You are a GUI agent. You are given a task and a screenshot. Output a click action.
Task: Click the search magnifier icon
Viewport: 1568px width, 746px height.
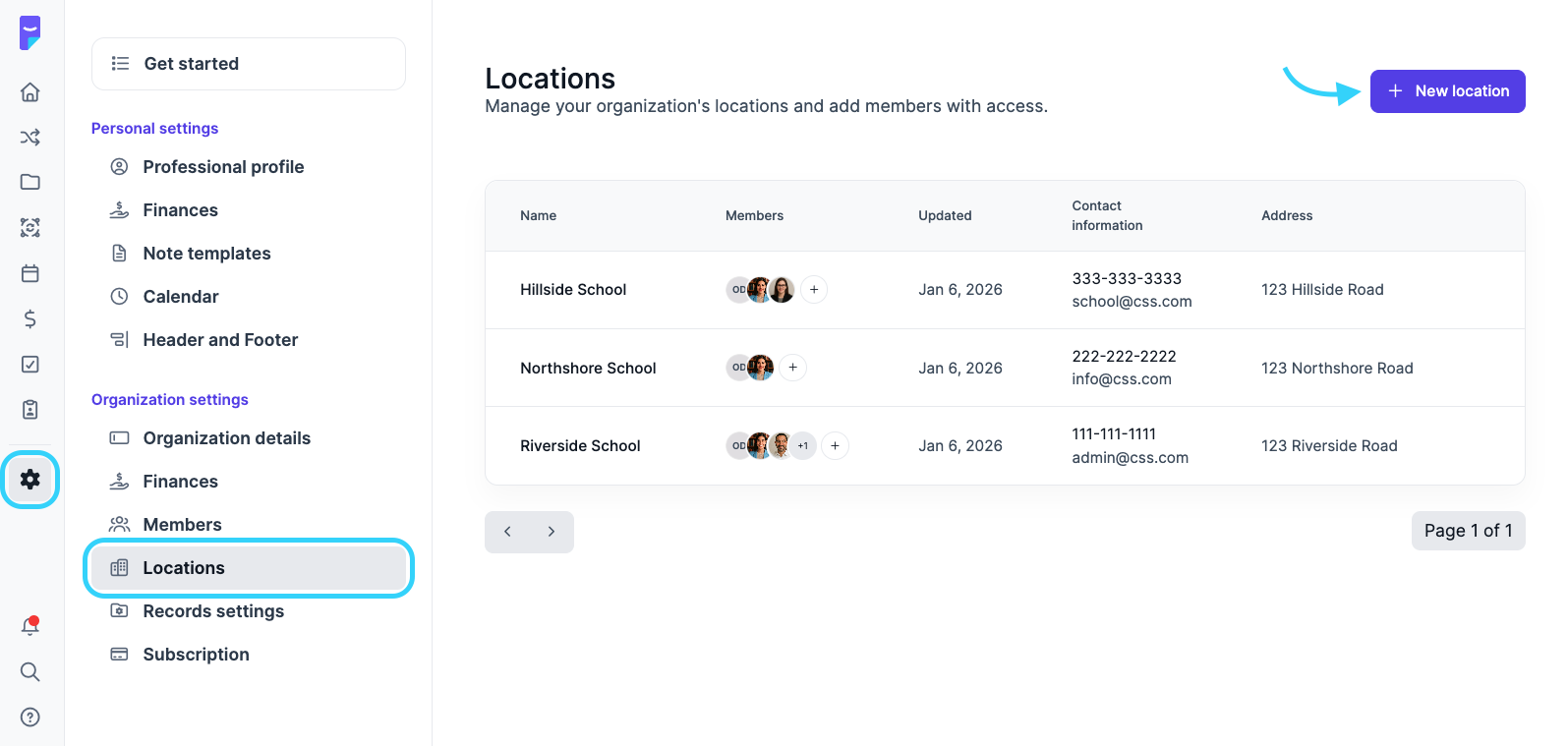(x=30, y=671)
